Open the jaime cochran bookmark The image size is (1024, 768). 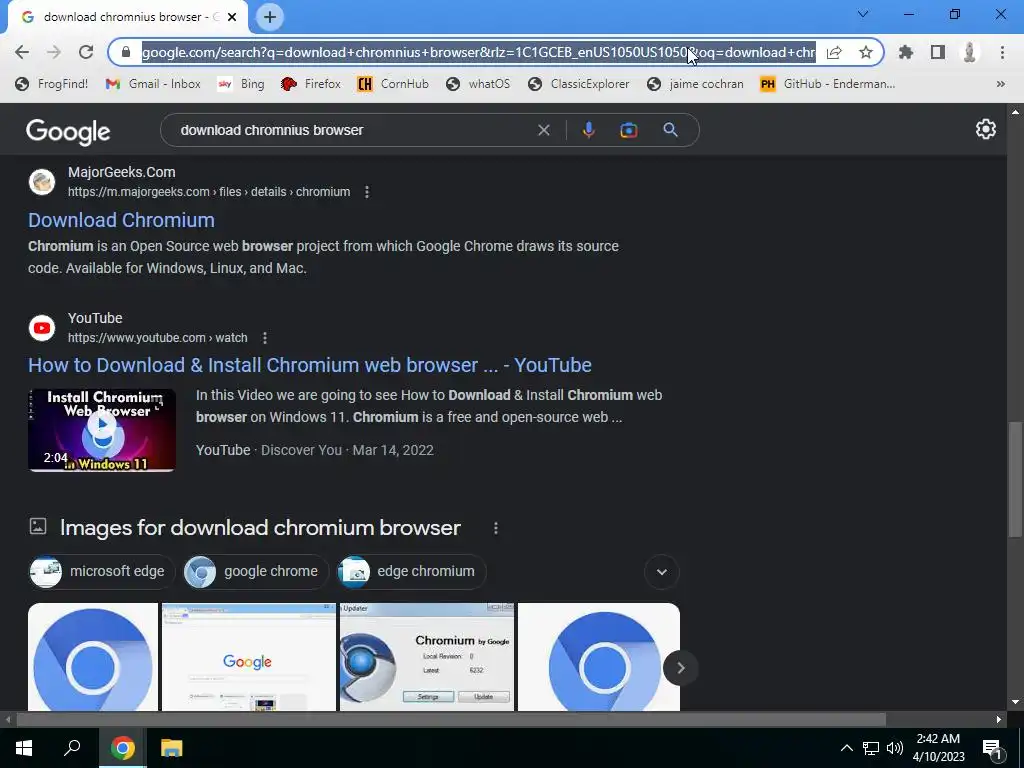click(695, 84)
